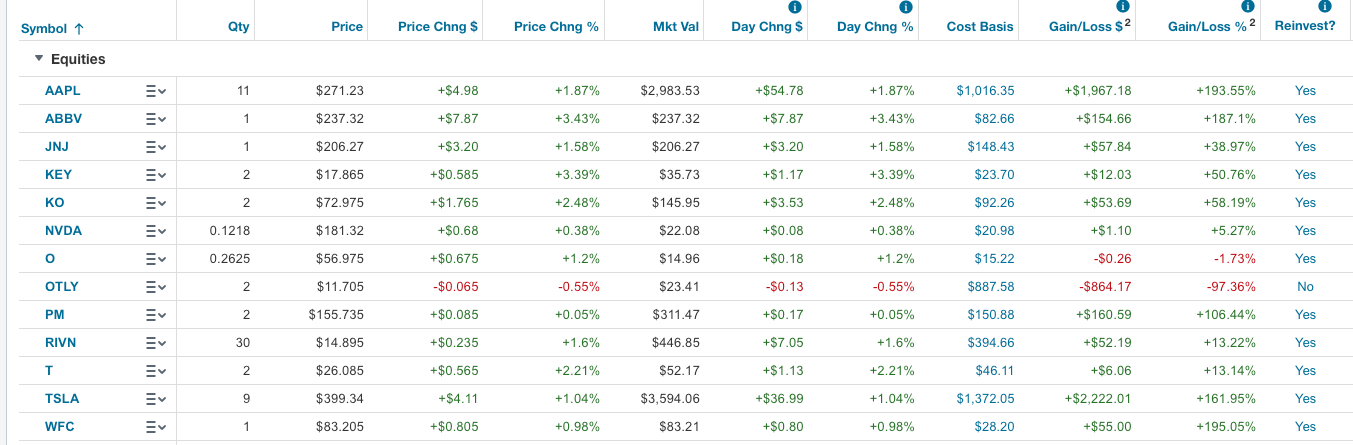The width and height of the screenshot is (1353, 445).
Task: Toggle AAPL reinvest setting showing Yes
Action: coord(1305,91)
